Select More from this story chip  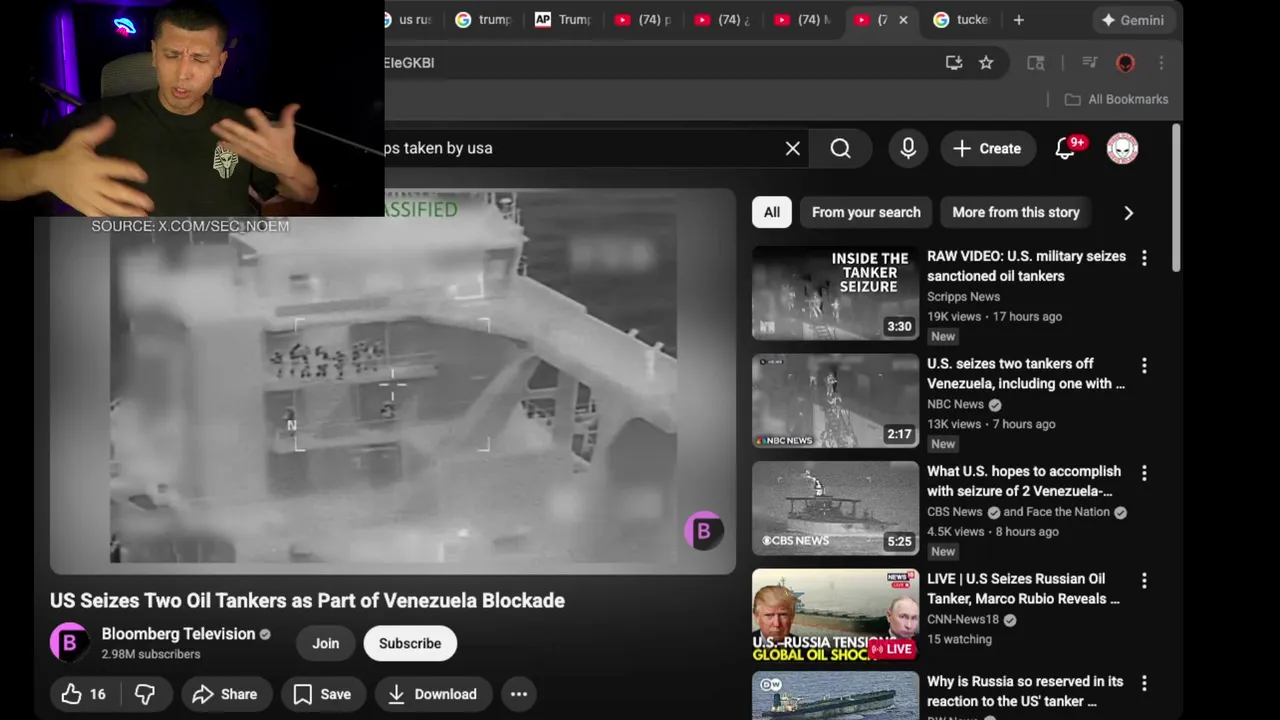[x=1016, y=212]
